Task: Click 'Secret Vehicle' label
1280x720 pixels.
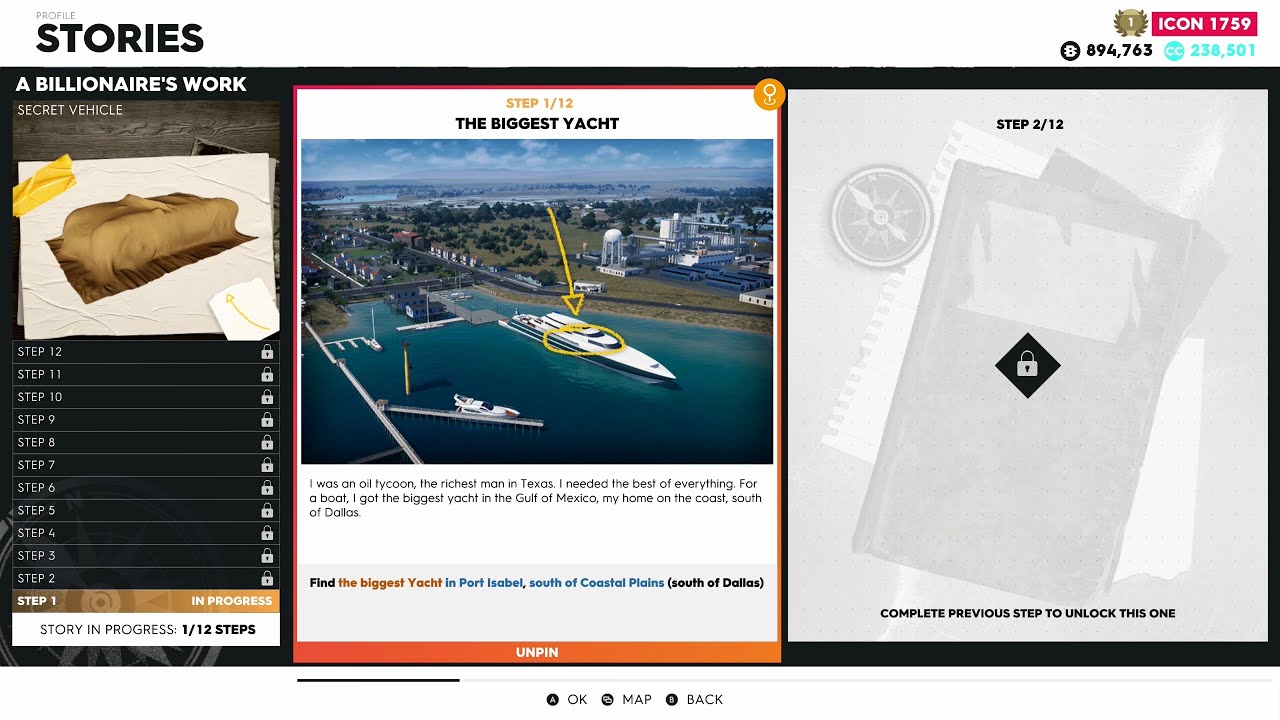Action: tap(70, 110)
